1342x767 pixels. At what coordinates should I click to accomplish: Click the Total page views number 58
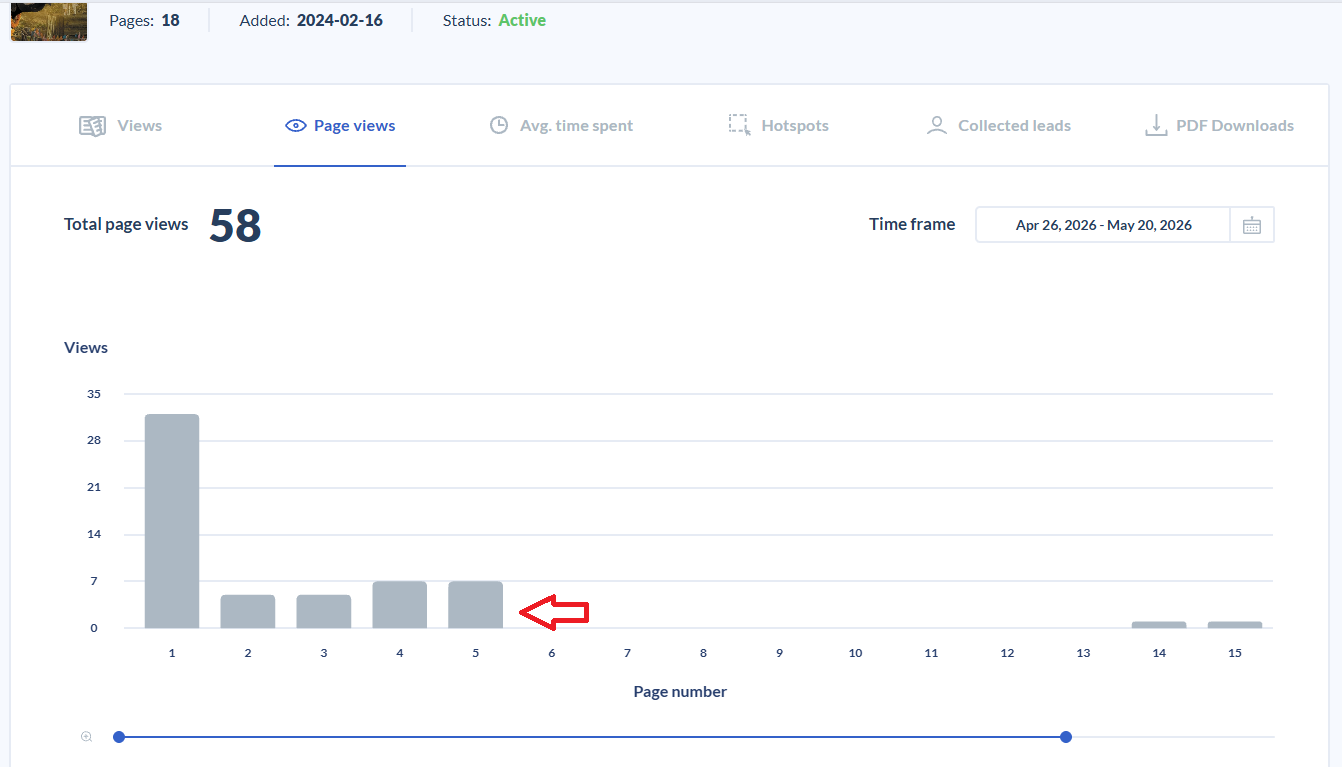235,226
